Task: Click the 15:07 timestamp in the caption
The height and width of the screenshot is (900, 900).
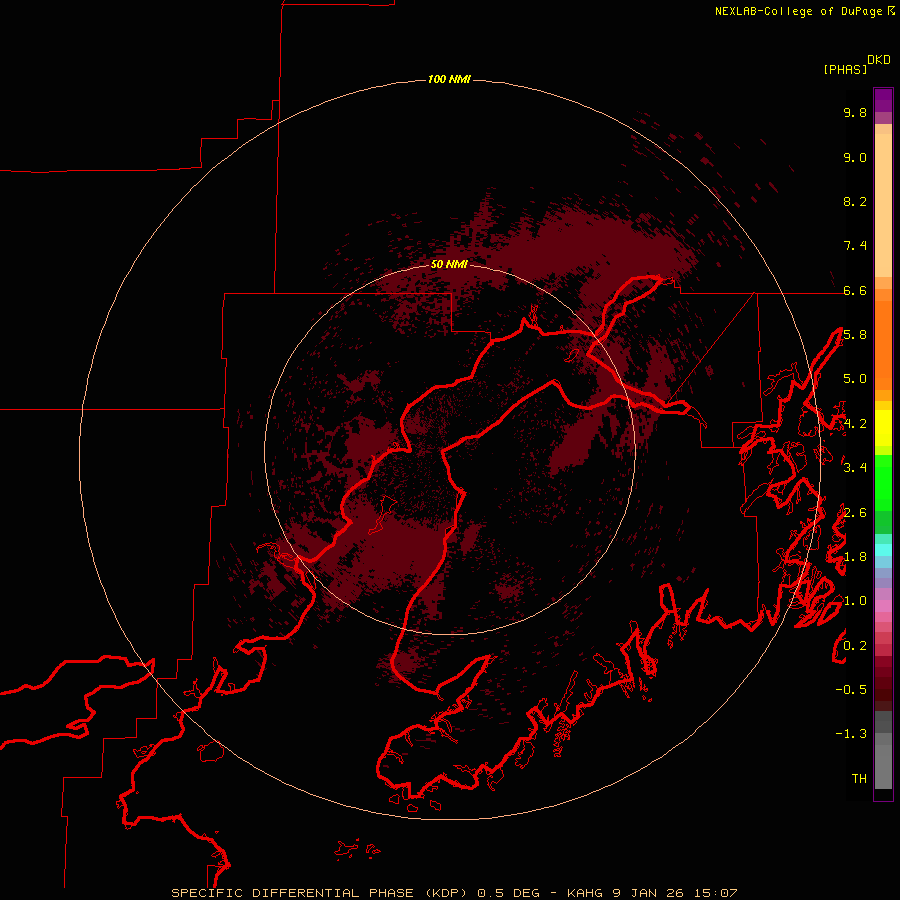Action: (715, 893)
